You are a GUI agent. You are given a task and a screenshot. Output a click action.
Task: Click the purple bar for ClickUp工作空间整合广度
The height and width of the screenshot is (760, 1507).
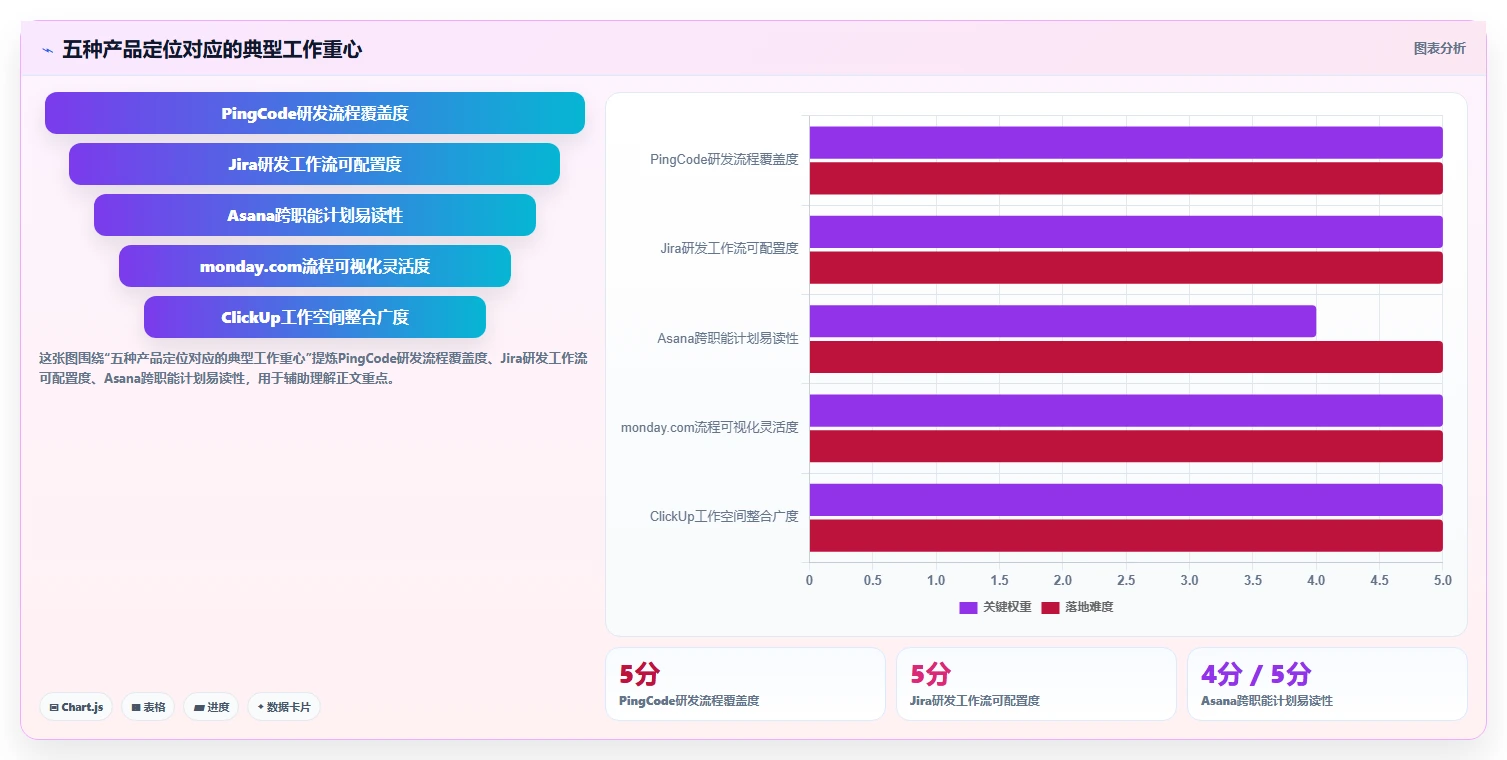point(1126,500)
